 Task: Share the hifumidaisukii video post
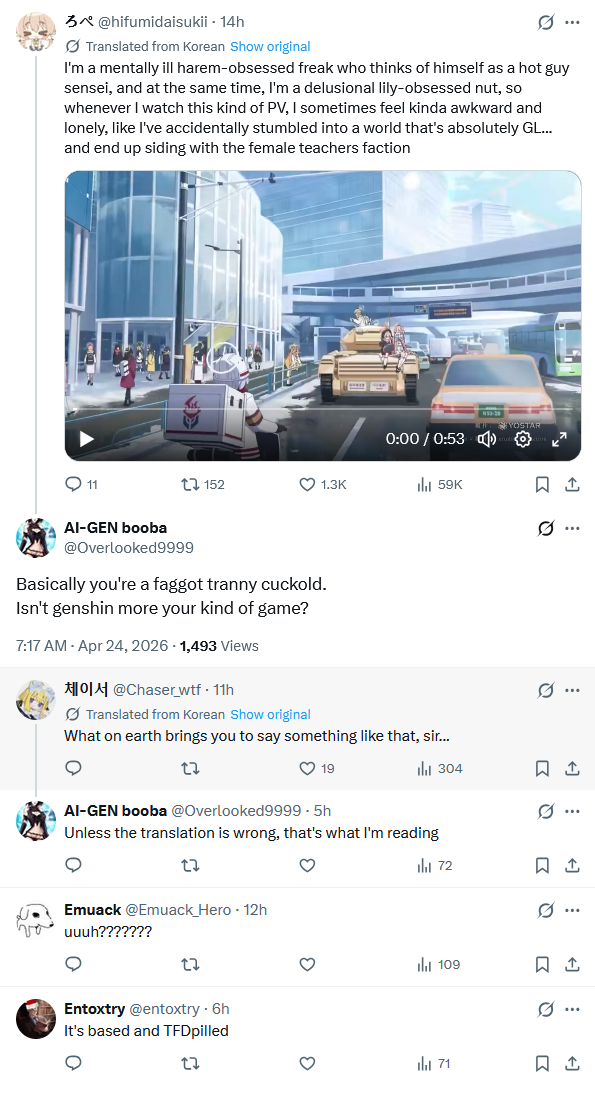[572, 485]
